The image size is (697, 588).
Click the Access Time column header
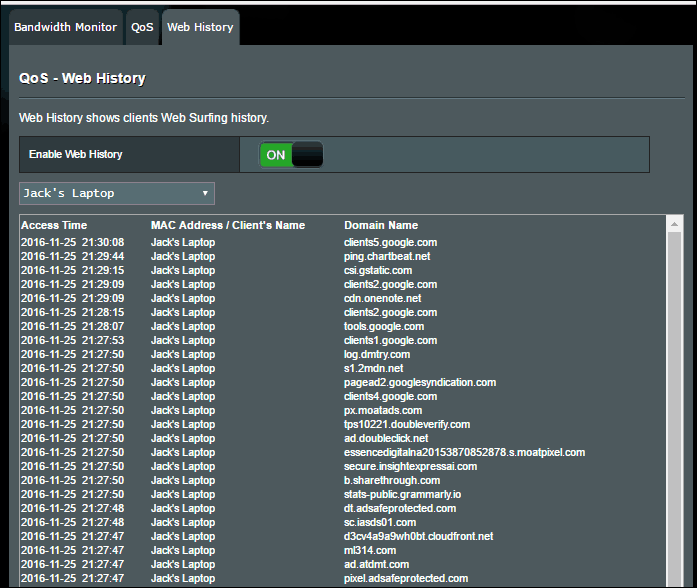(x=54, y=225)
